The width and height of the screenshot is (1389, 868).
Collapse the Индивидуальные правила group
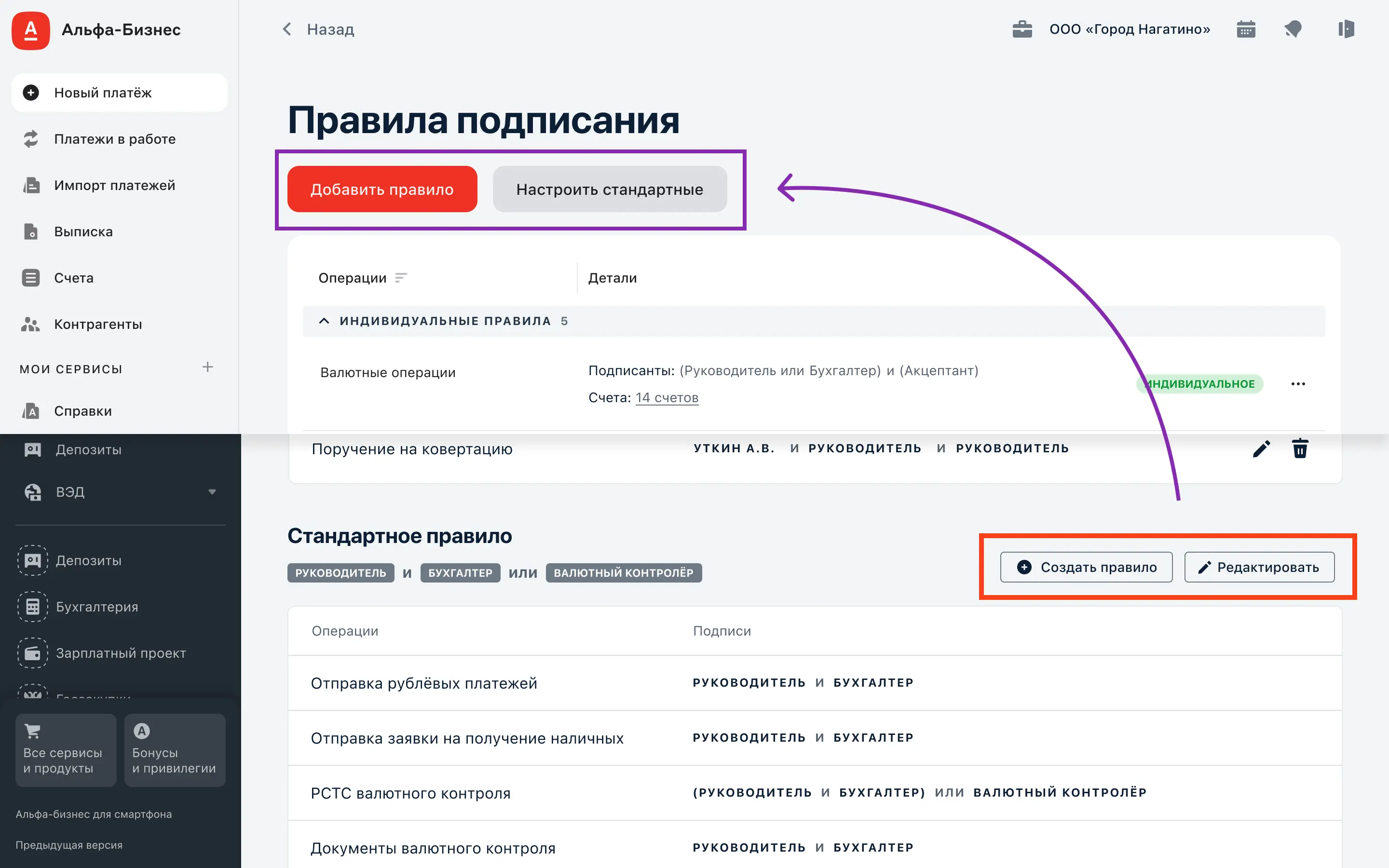pos(324,321)
